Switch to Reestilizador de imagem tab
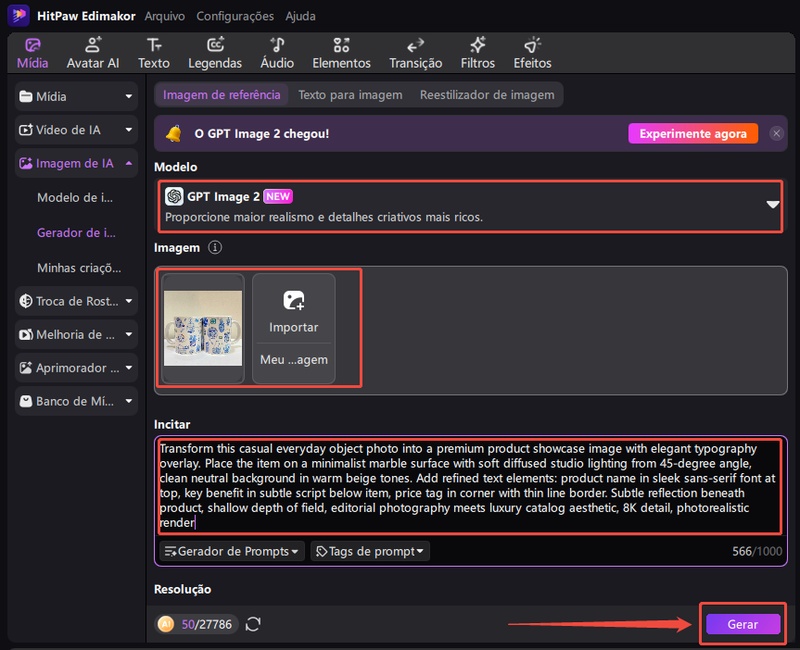Image resolution: width=800 pixels, height=650 pixels. [487, 95]
